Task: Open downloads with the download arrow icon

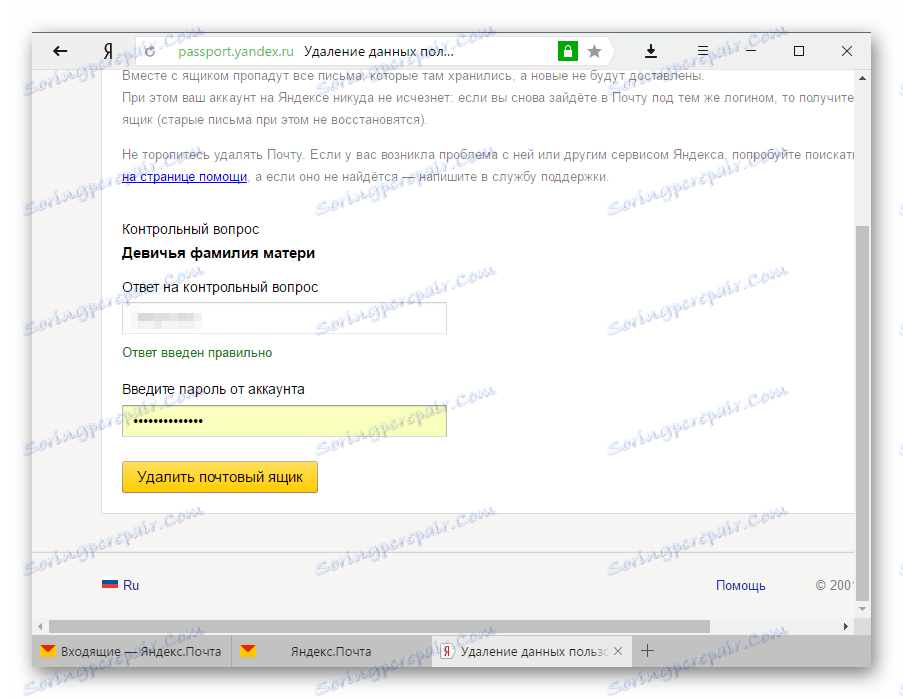Action: (x=651, y=51)
